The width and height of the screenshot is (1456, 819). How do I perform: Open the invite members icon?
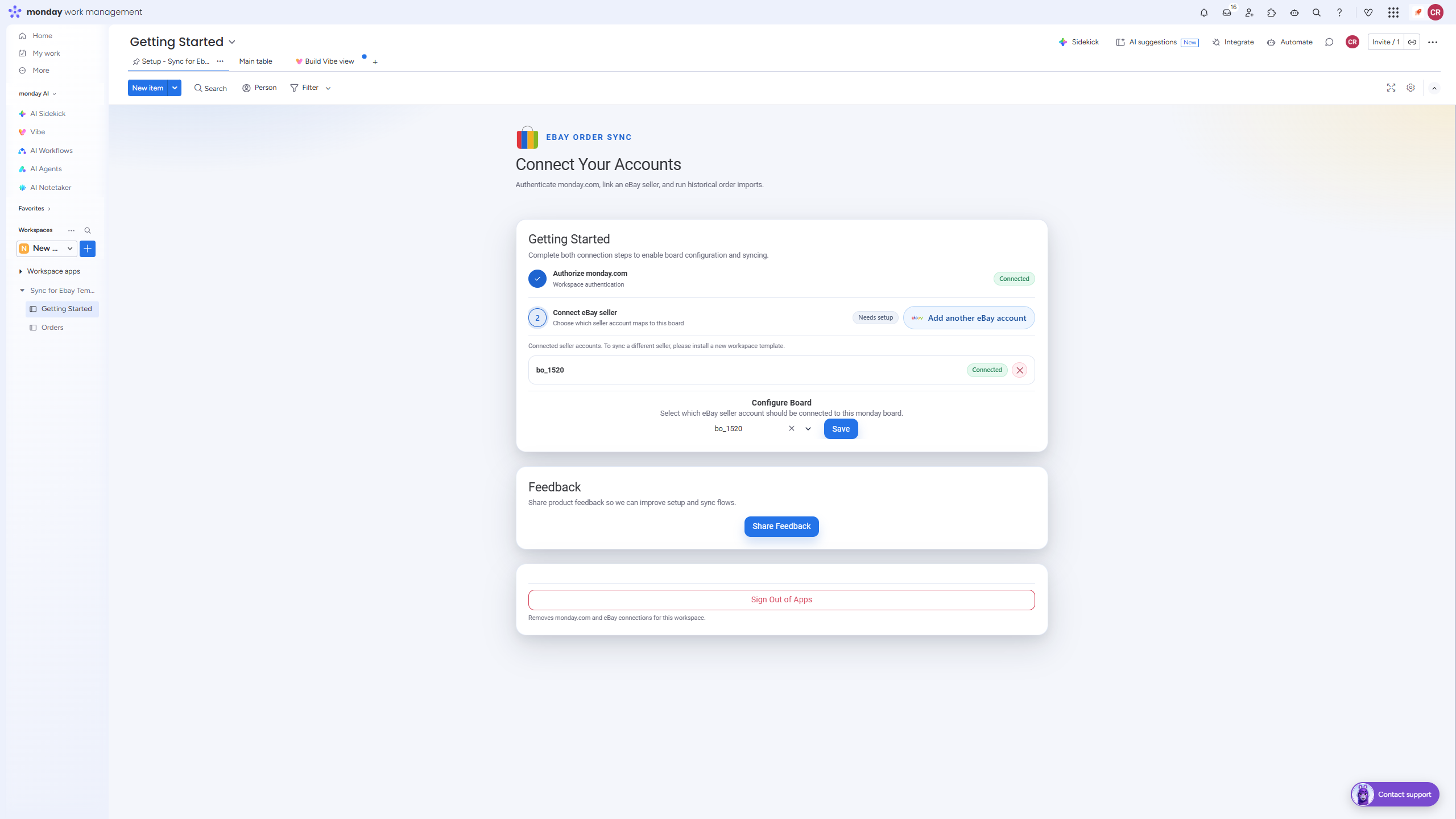pyautogui.click(x=1249, y=13)
